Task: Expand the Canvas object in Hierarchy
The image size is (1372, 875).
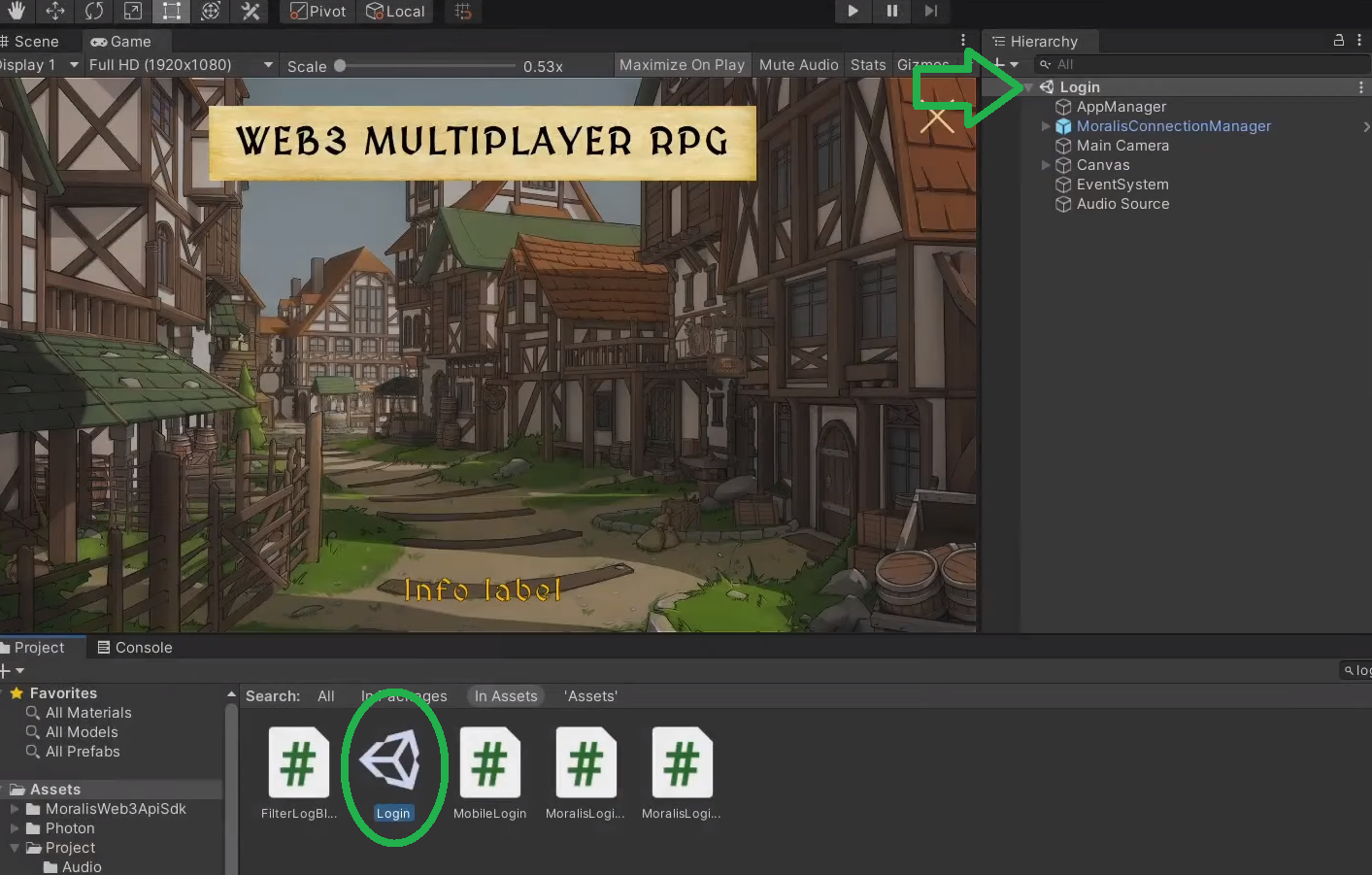Action: (x=1046, y=165)
